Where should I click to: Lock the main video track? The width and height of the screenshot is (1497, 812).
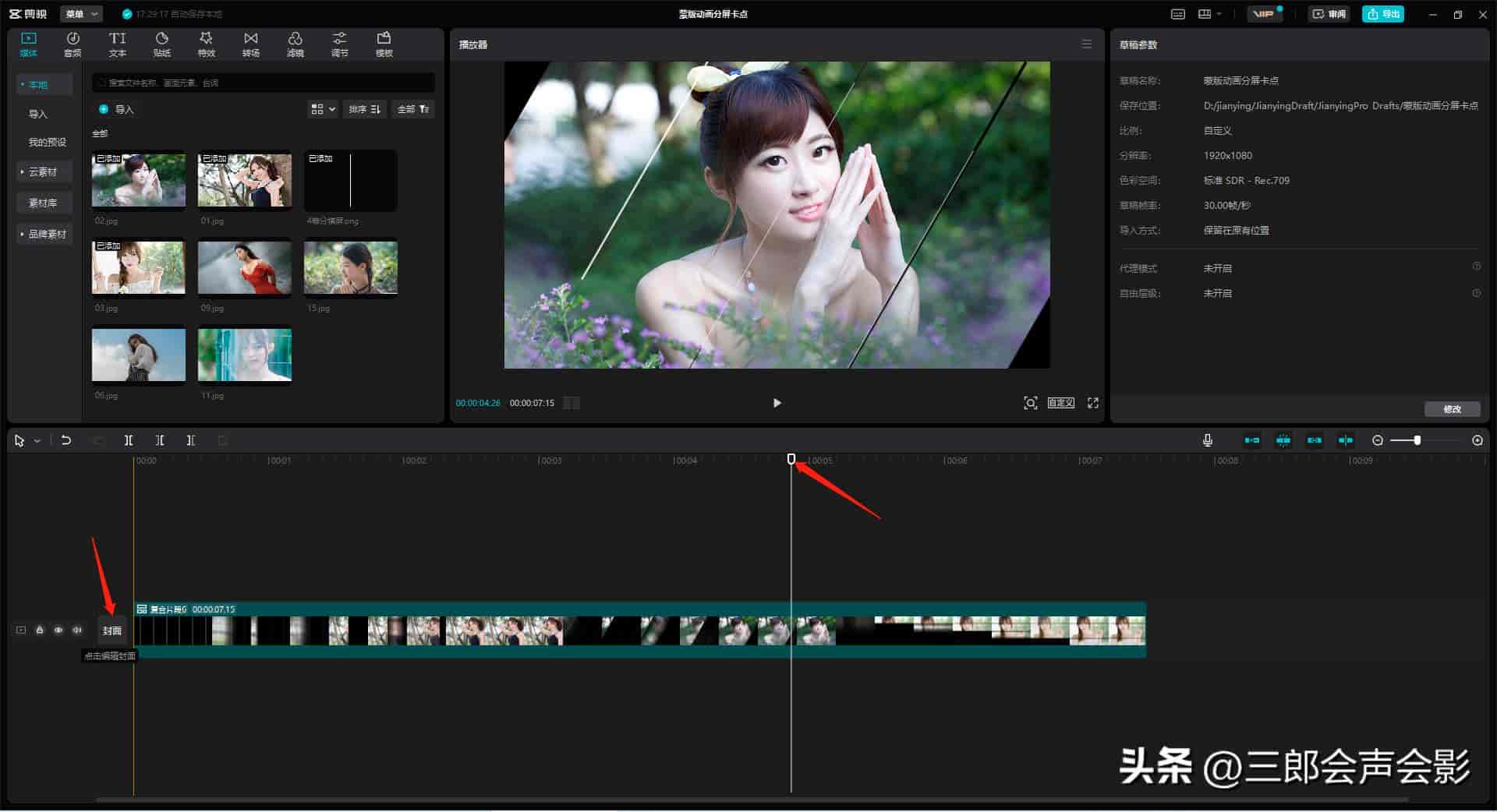(x=40, y=630)
